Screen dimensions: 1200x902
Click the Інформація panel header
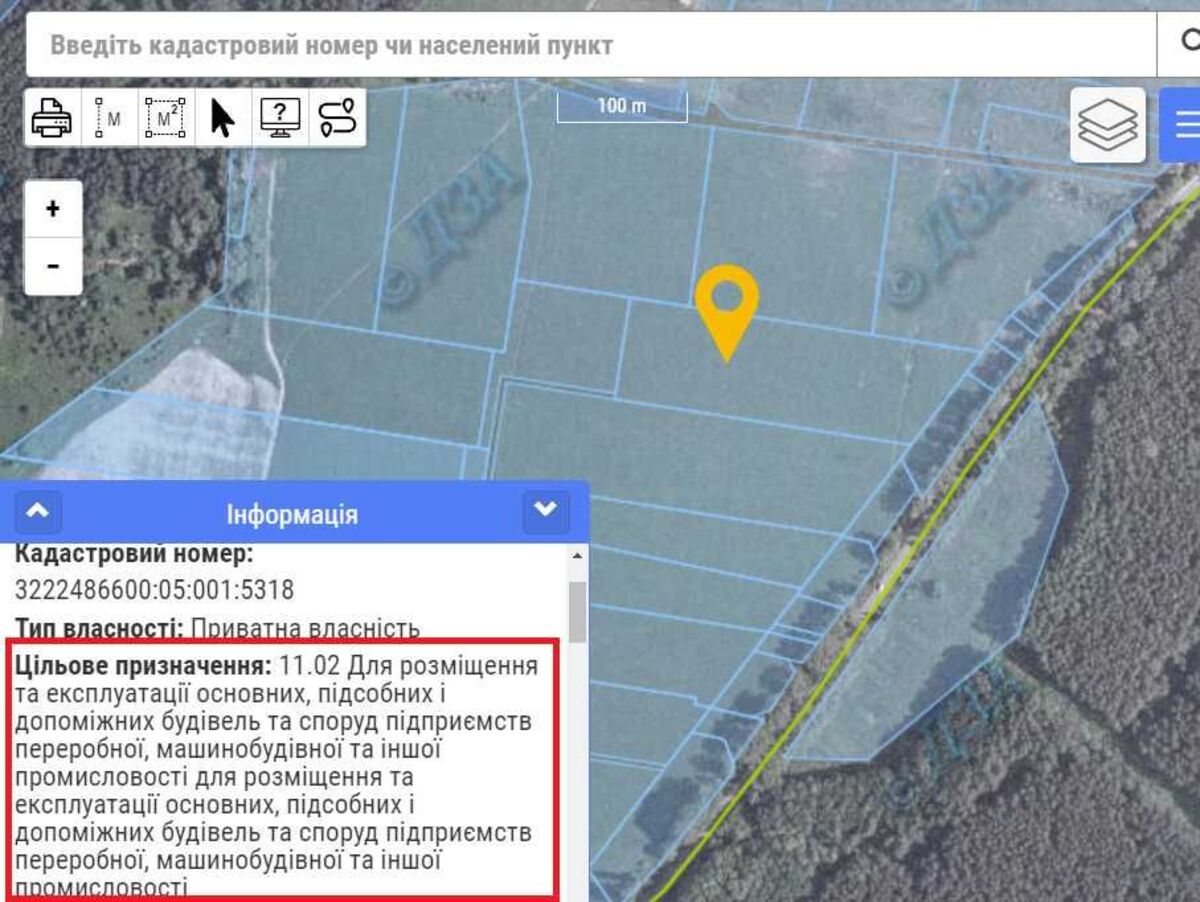click(x=291, y=515)
